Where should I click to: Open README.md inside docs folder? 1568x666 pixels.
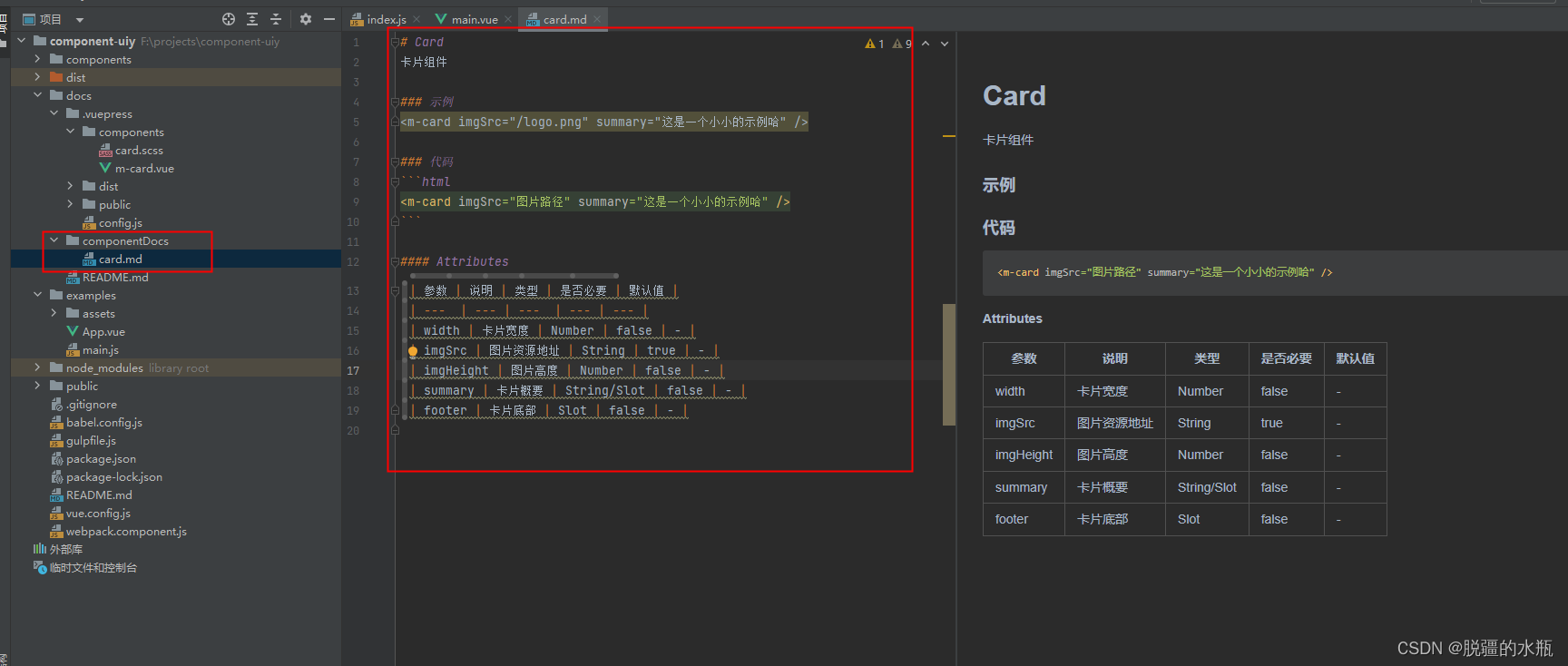point(115,277)
